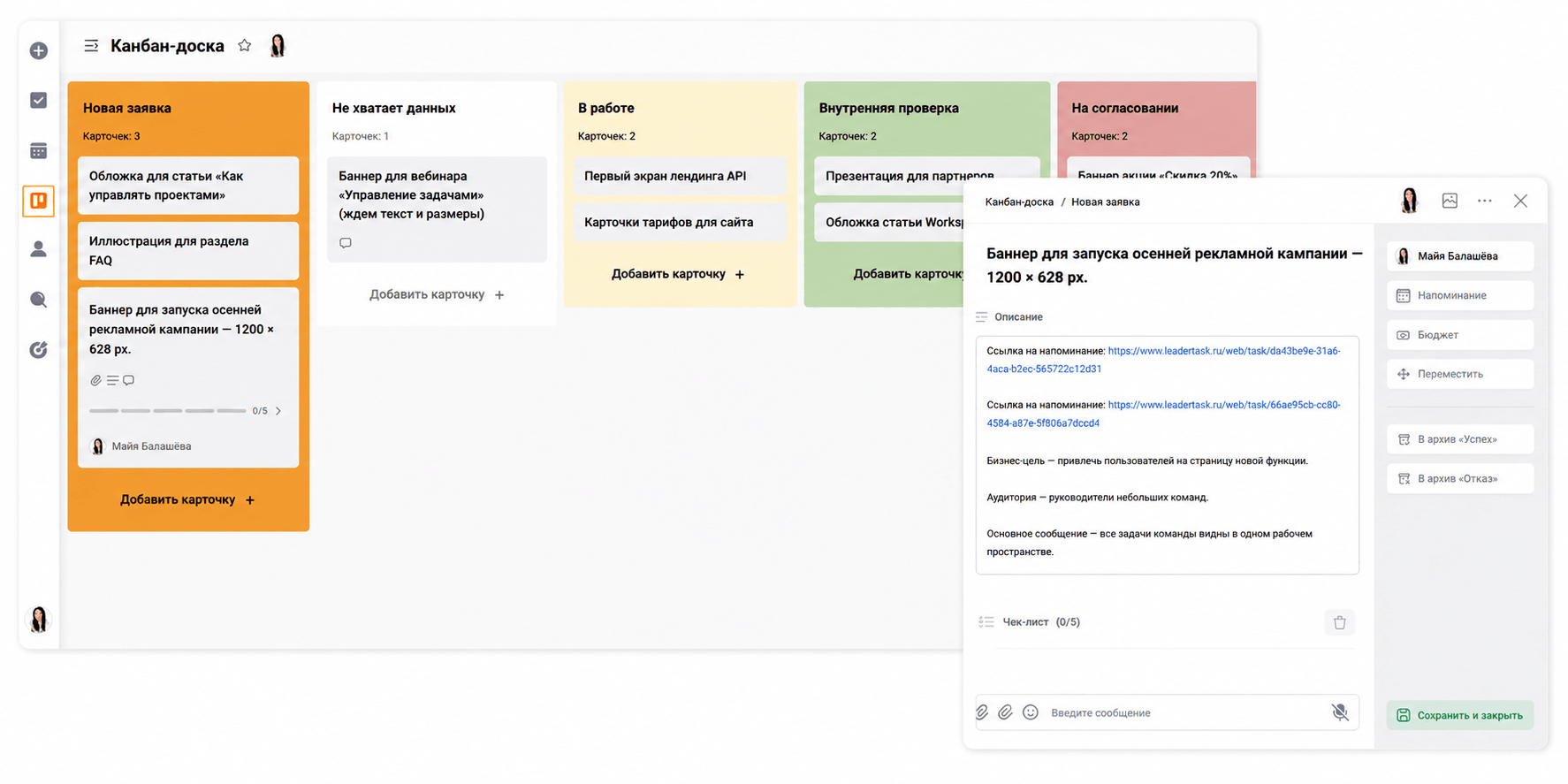
Task: Toggle the hamburger menu beside Канбан-доска
Action: click(91, 45)
